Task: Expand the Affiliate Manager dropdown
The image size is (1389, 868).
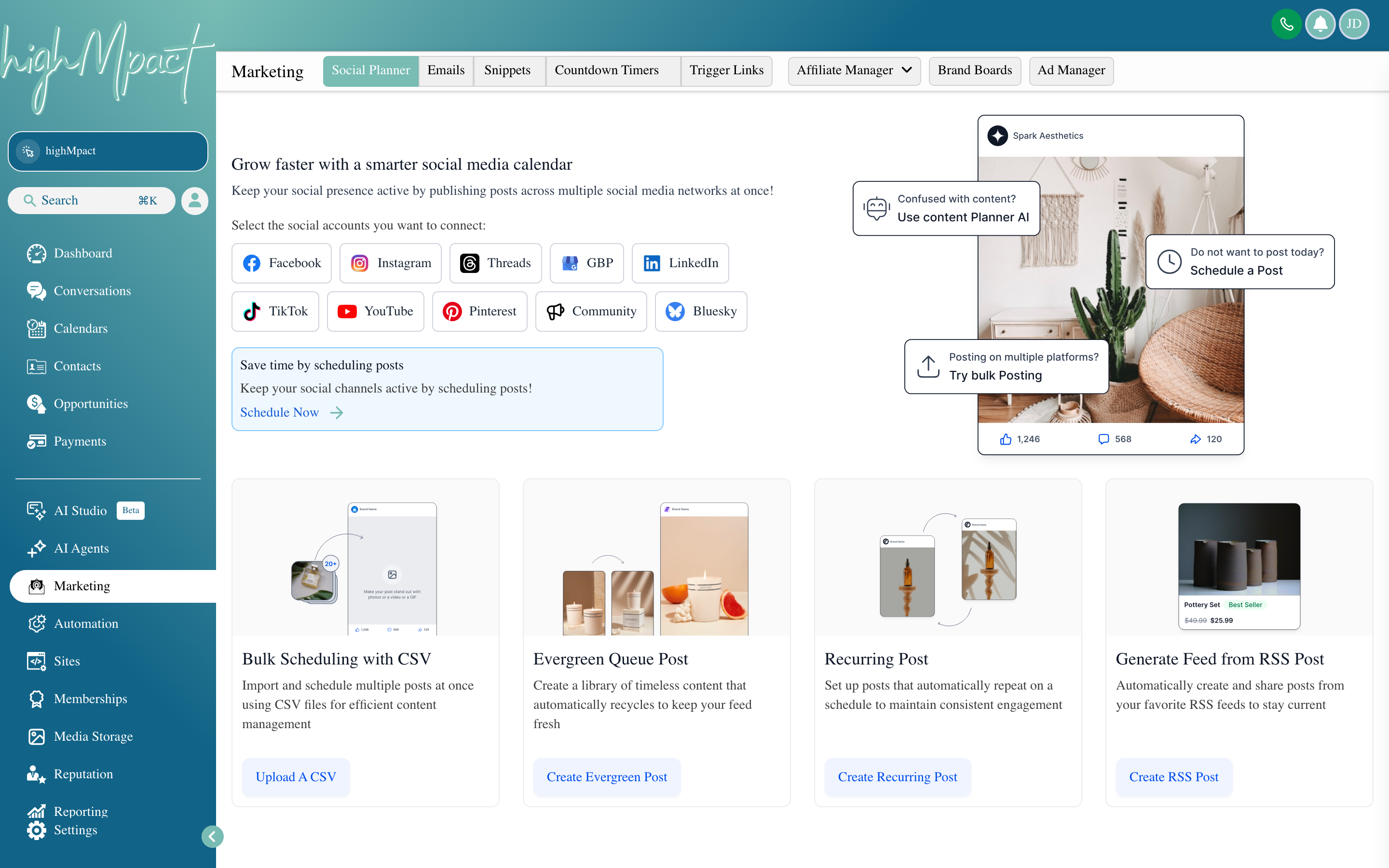Action: pos(854,70)
